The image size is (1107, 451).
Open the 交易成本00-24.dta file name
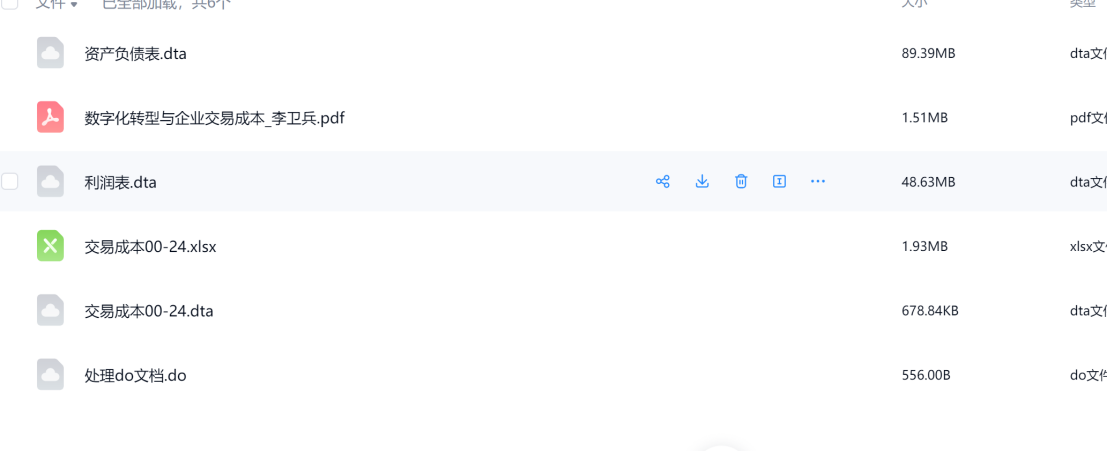(x=149, y=311)
